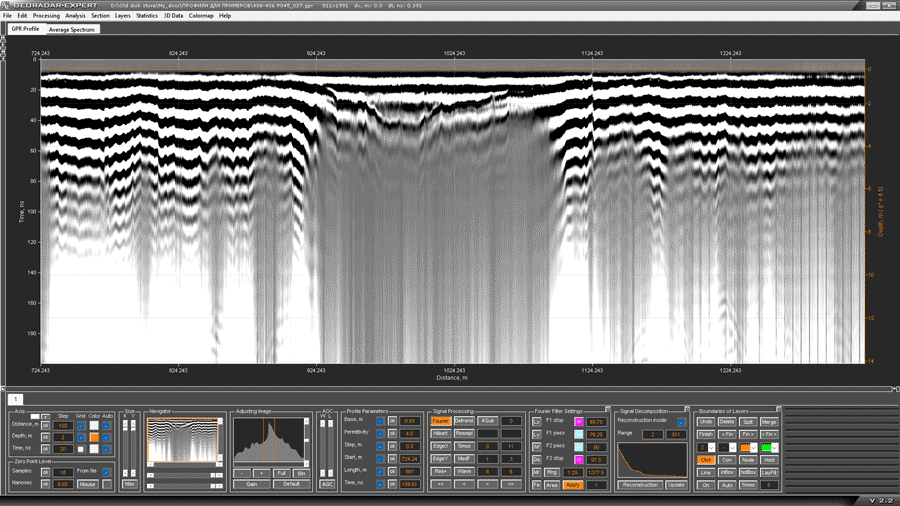Toggle the Depth grid checkbox
The image size is (900, 506).
pyautogui.click(x=80, y=437)
